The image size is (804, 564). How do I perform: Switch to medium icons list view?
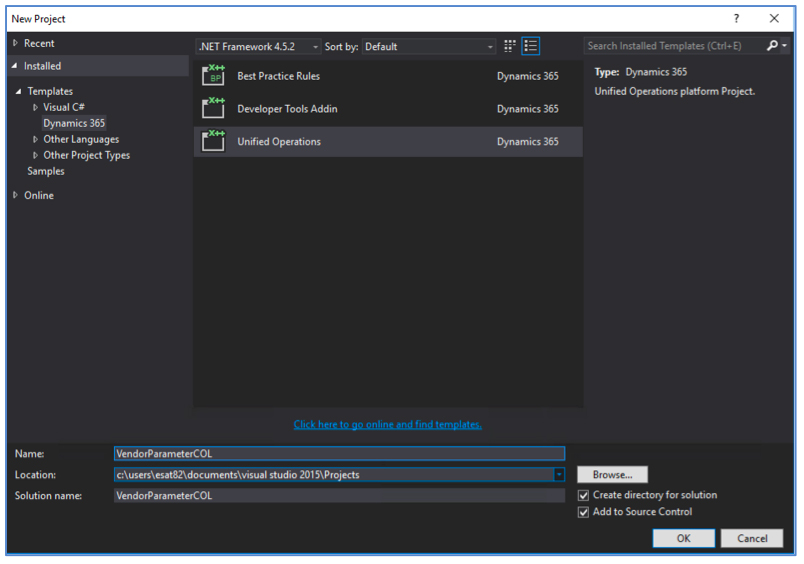pos(531,46)
